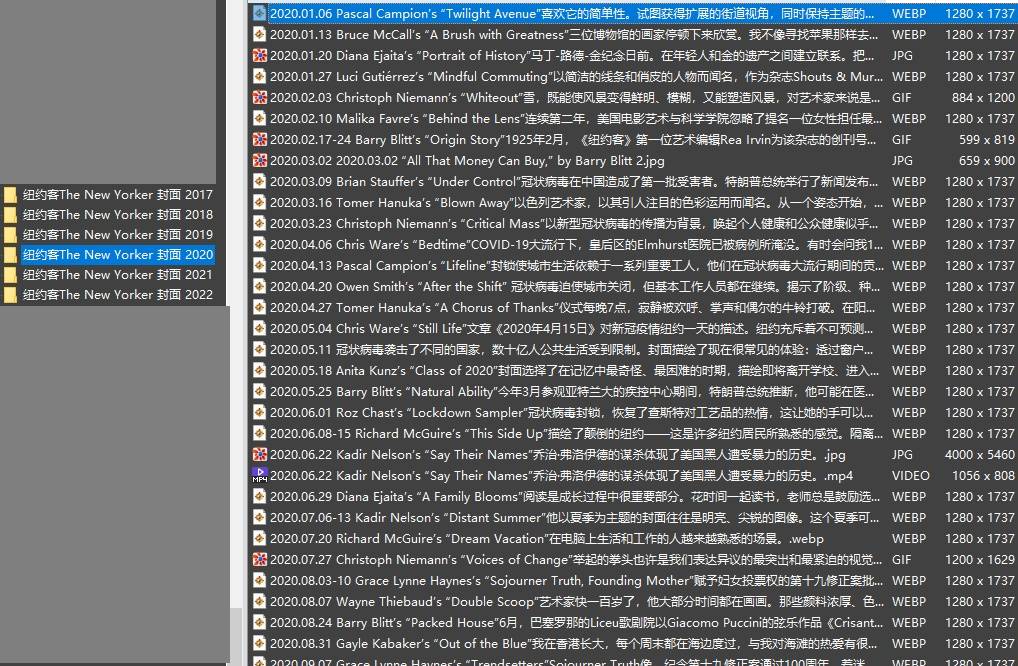Click the MP4 video icon of Say Their Names
The image size is (1018, 666).
(x=259, y=476)
